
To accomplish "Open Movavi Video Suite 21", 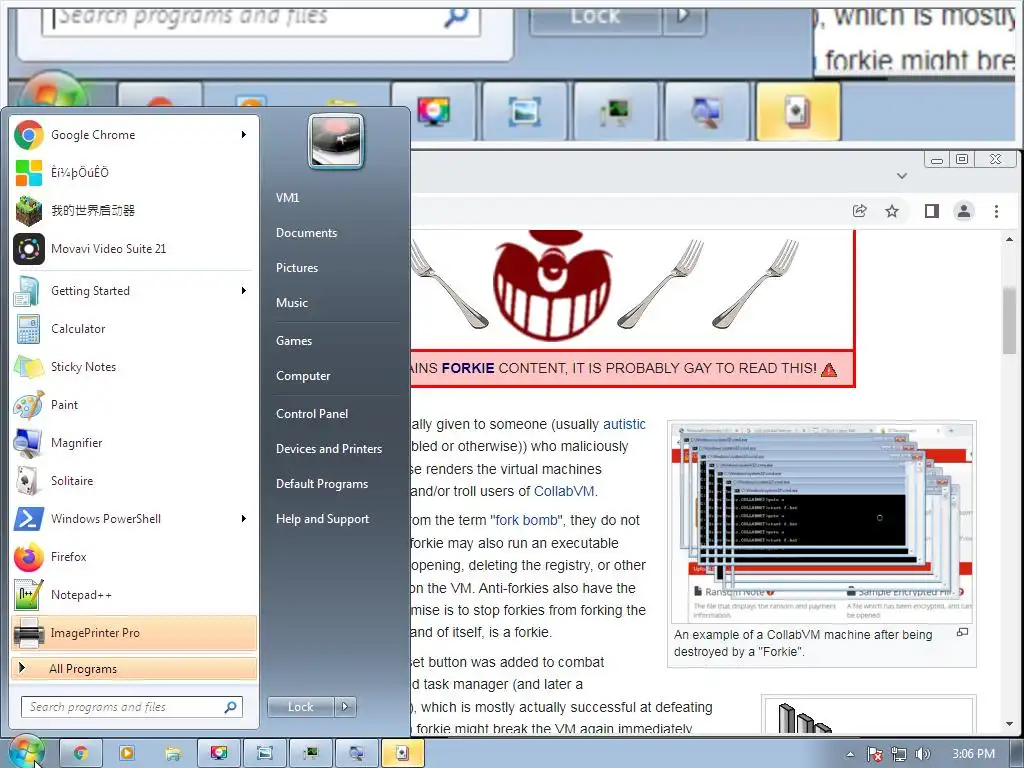I will [x=134, y=249].
